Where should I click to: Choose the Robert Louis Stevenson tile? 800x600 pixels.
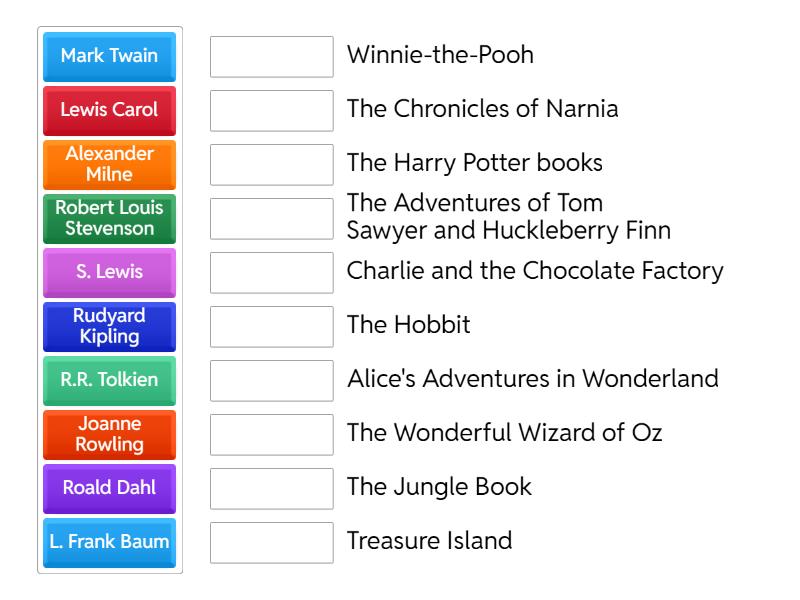pyautogui.click(x=109, y=218)
